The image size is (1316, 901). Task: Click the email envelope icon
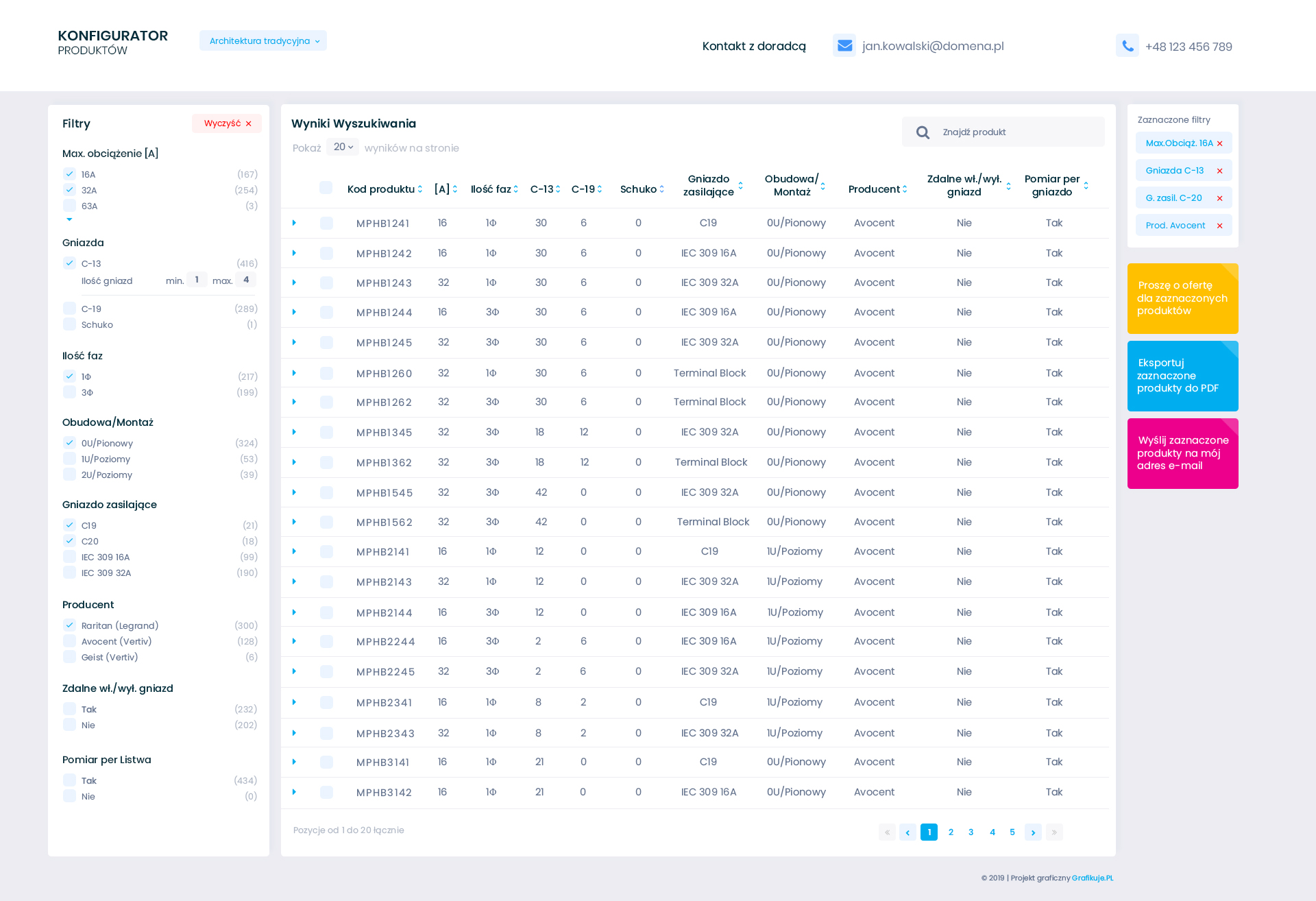click(x=844, y=45)
